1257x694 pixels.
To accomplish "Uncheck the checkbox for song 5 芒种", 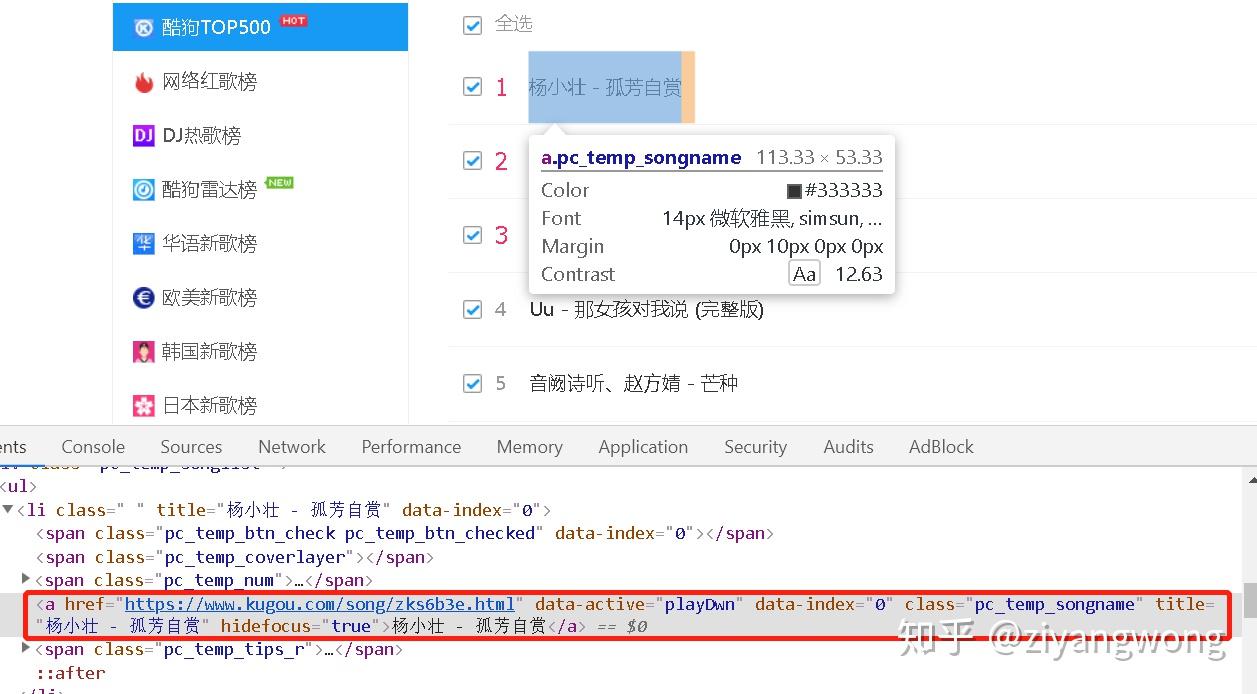I will (x=473, y=384).
